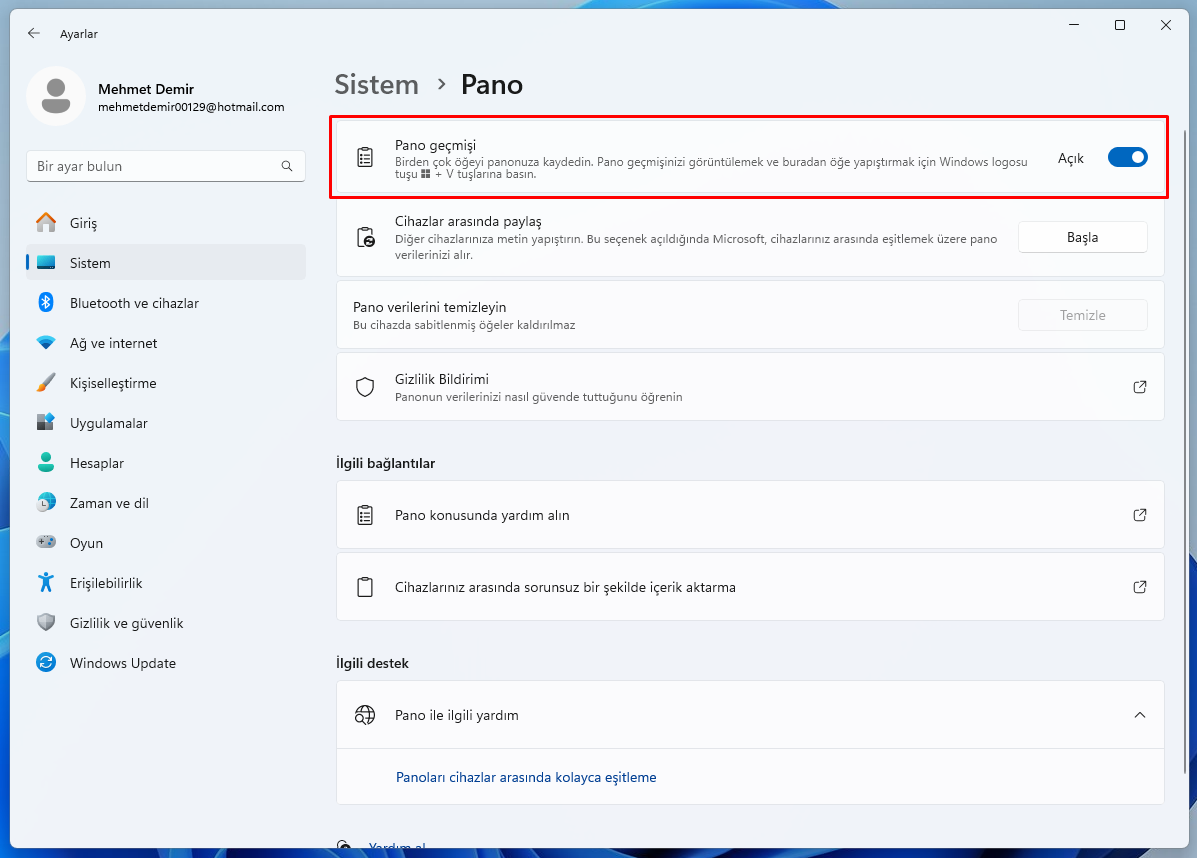The width and height of the screenshot is (1197, 858).
Task: Click the Mehmet Demir profile picture
Action: [x=55, y=96]
